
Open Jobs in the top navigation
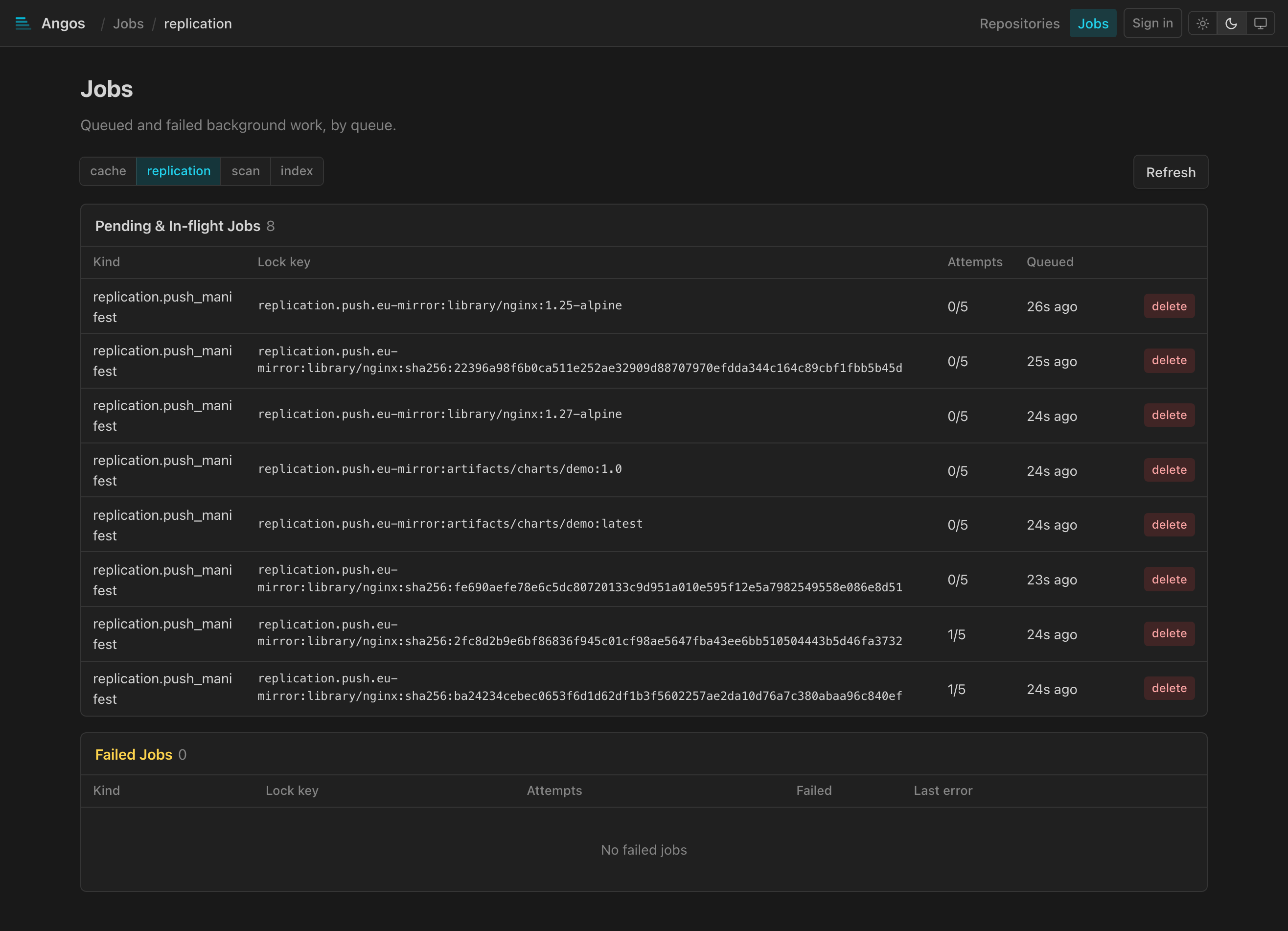coord(1093,23)
